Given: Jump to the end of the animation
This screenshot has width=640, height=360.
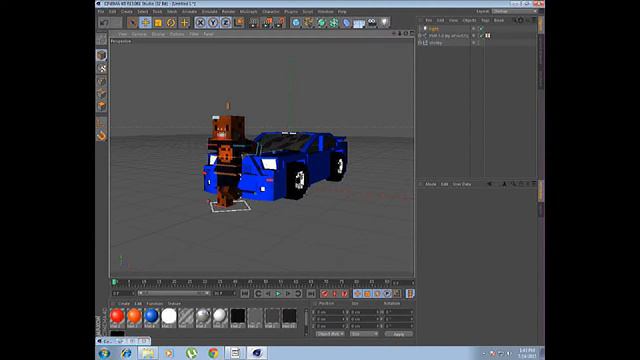Looking at the screenshot, I should [x=311, y=293].
